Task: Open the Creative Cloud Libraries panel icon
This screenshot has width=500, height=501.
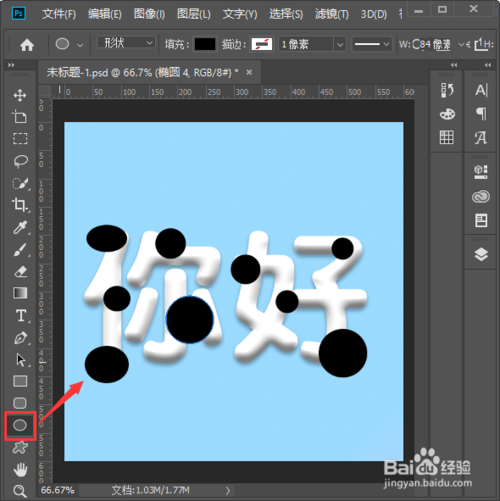Action: click(481, 197)
